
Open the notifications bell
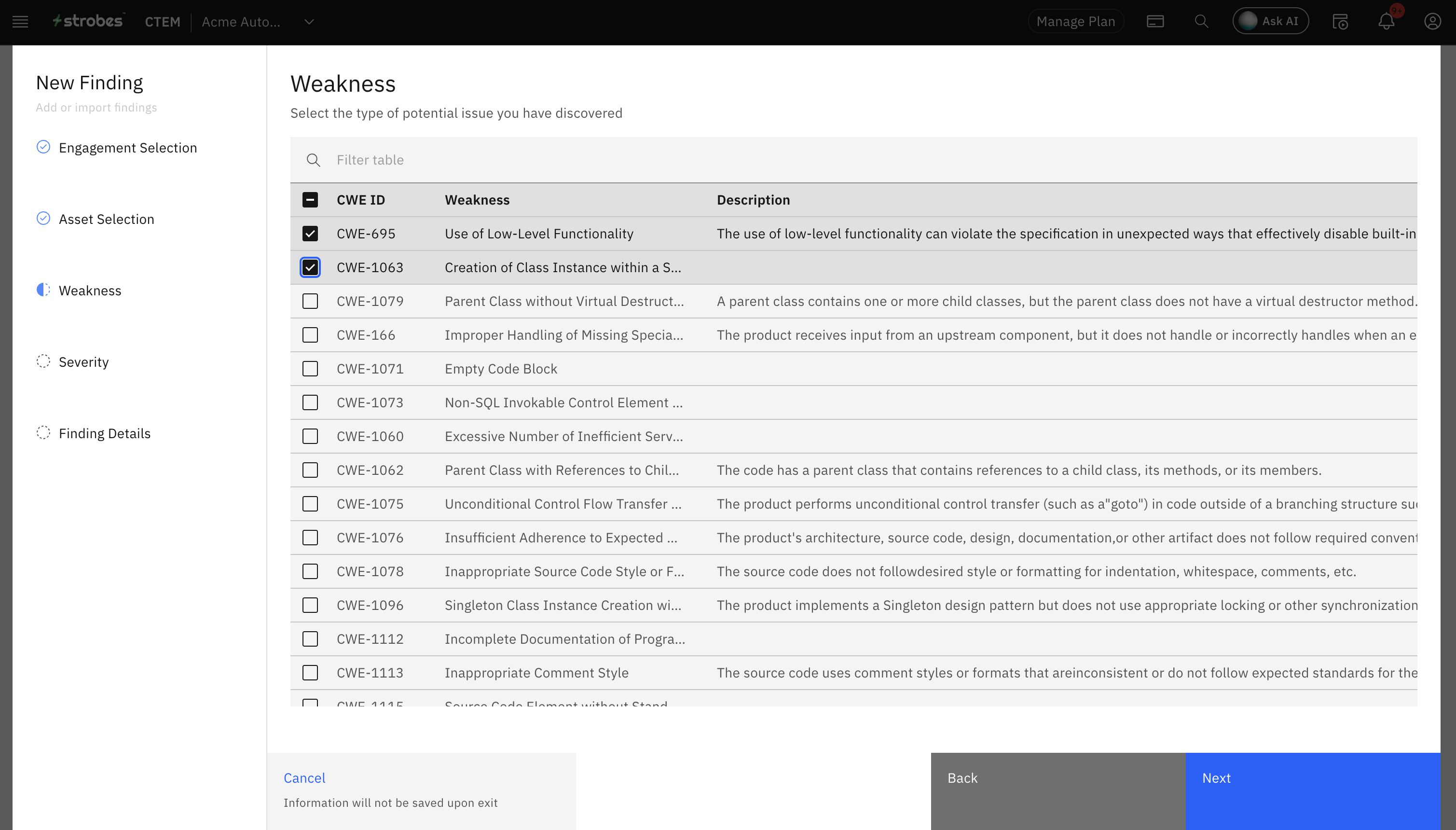1386,22
